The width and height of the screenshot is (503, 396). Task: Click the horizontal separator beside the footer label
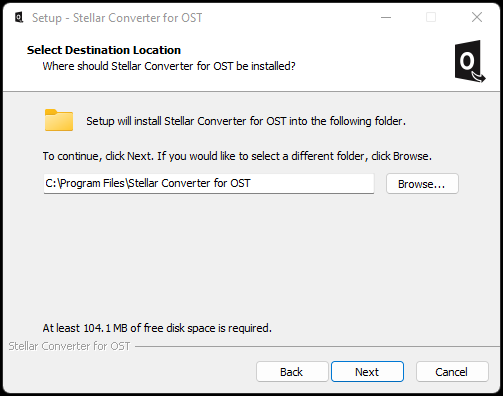coord(317,347)
